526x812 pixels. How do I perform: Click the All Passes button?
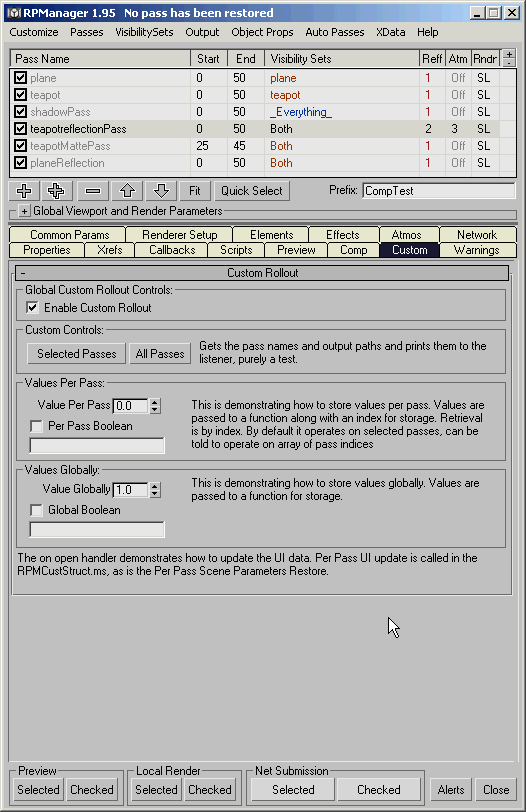coord(160,354)
